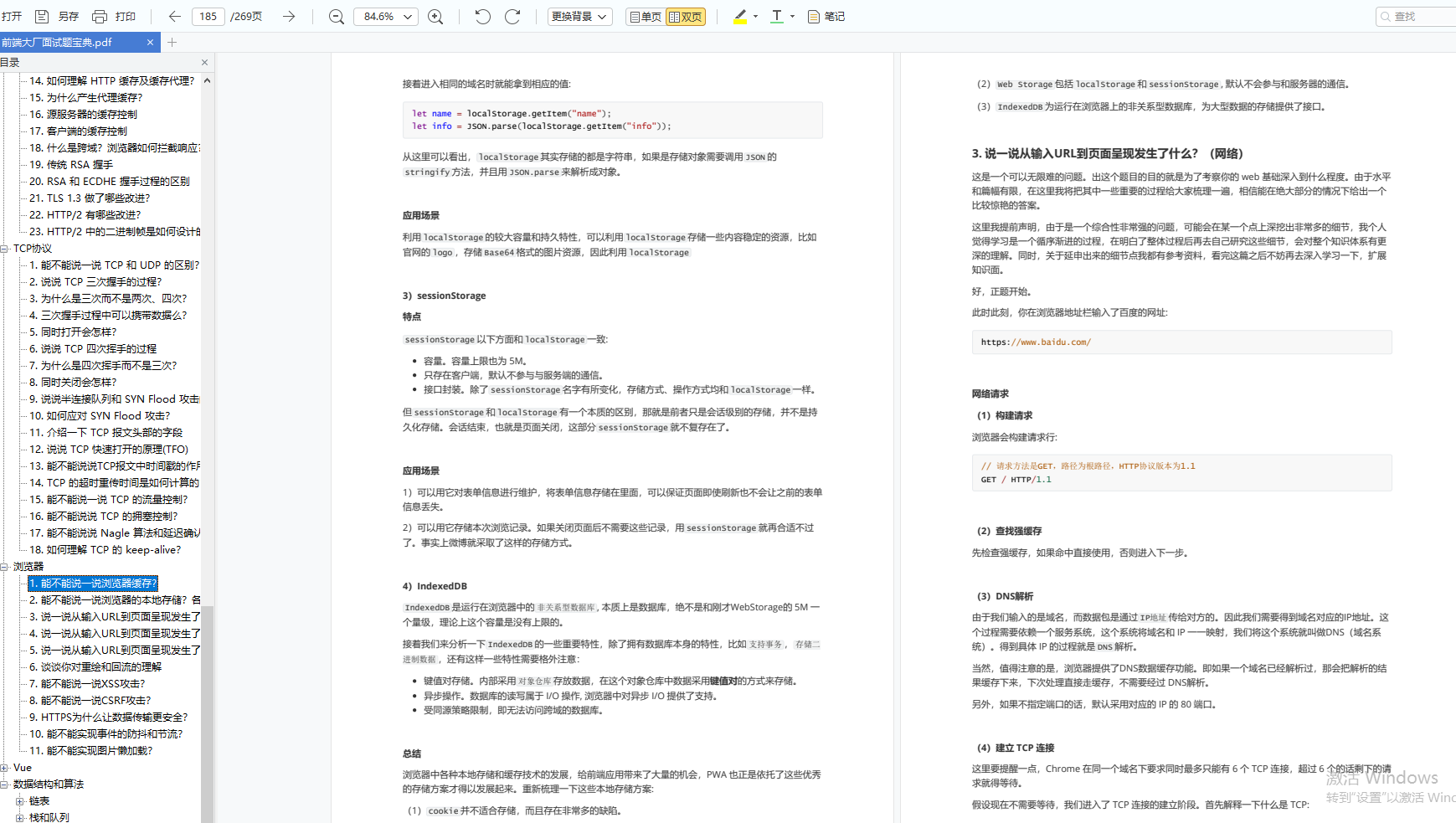Click the https://www.baidu.com/ URL text
This screenshot has width=1456, height=823.
coord(1036,342)
